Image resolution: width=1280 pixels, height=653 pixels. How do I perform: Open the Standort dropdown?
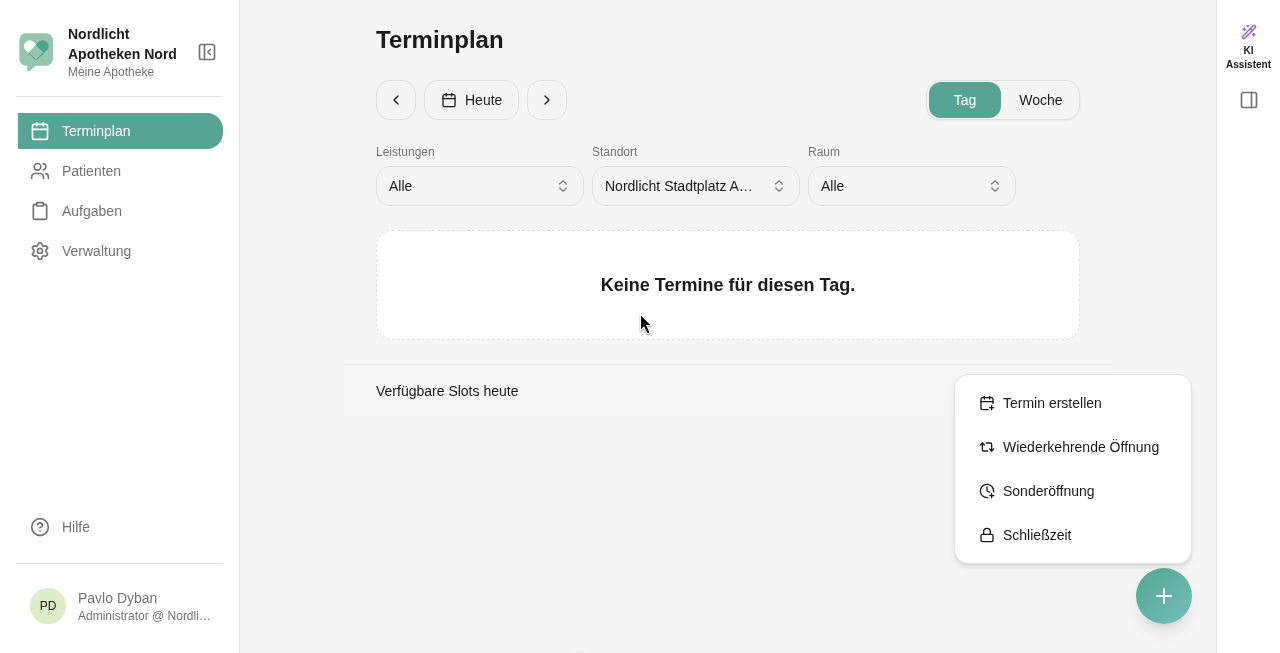tap(696, 186)
